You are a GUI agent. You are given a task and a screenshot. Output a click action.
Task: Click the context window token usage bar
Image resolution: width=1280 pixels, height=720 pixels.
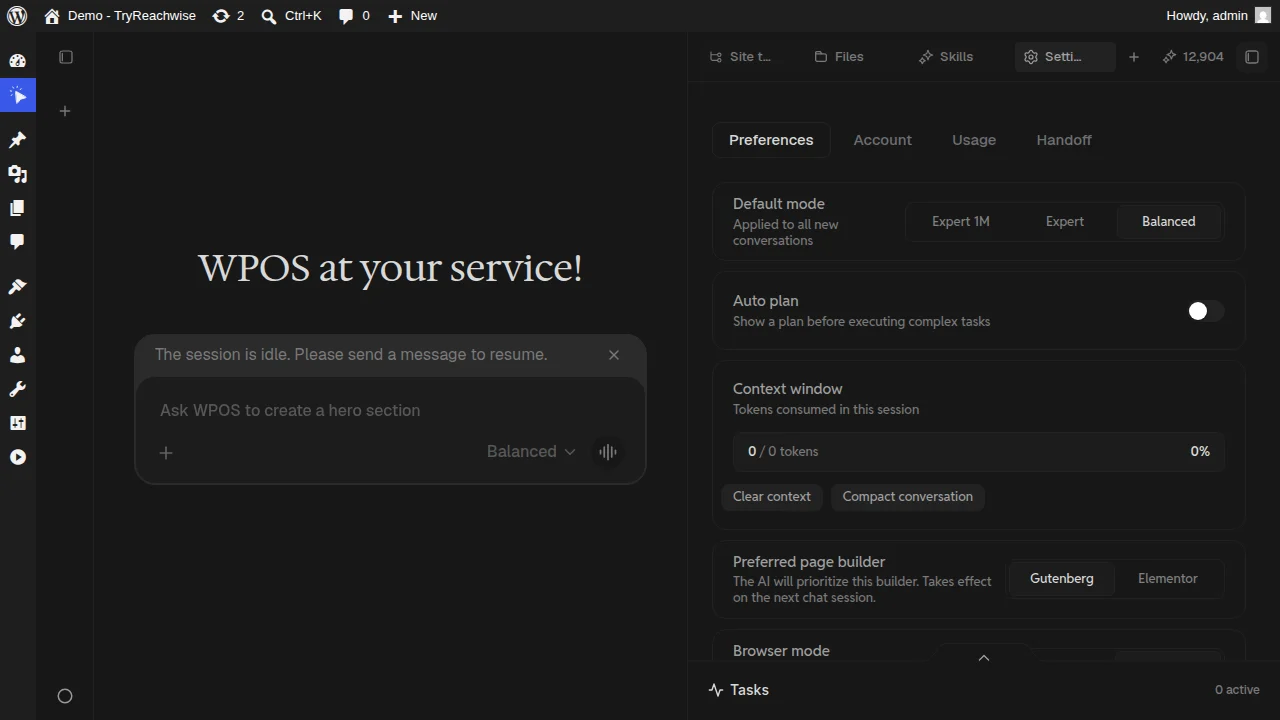(x=979, y=452)
